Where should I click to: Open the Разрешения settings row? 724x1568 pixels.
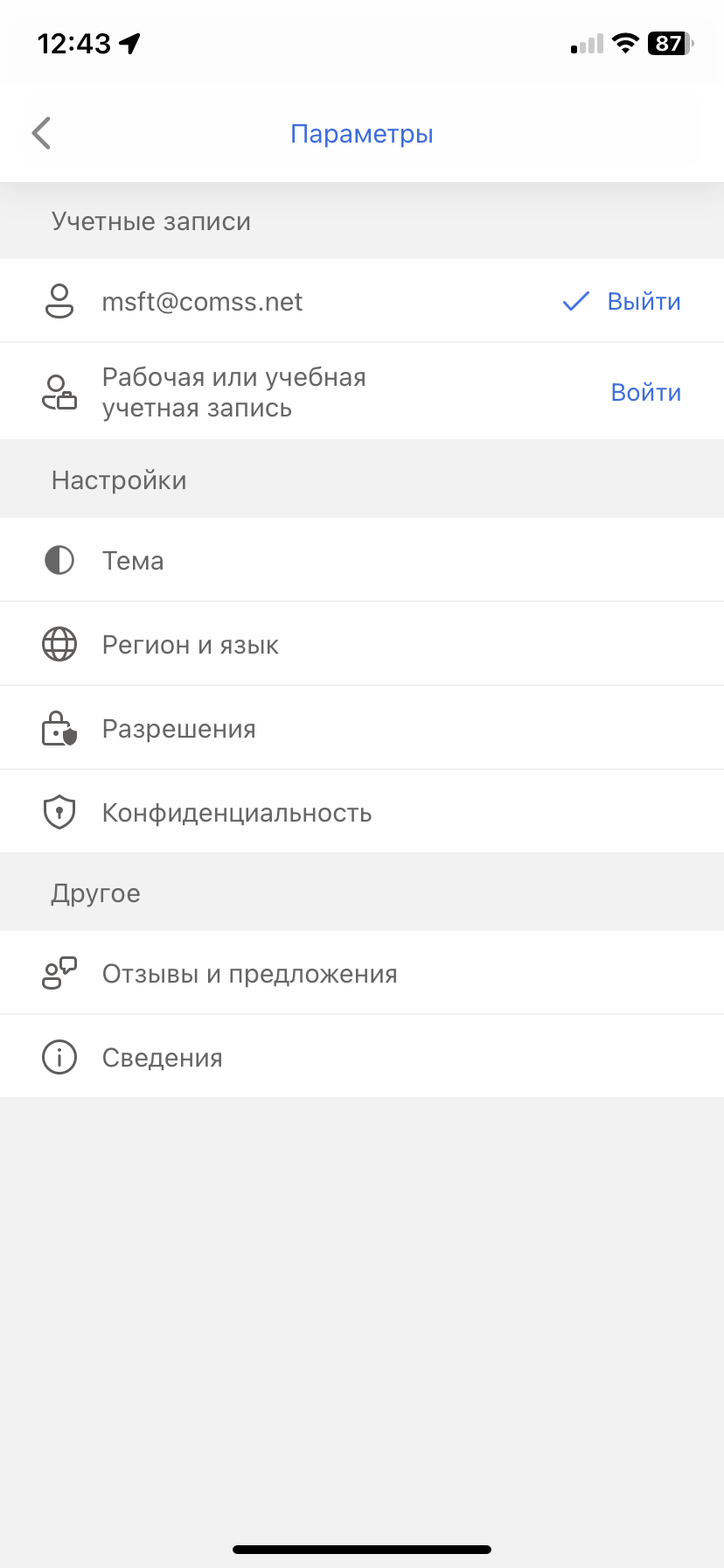pyautogui.click(x=179, y=729)
